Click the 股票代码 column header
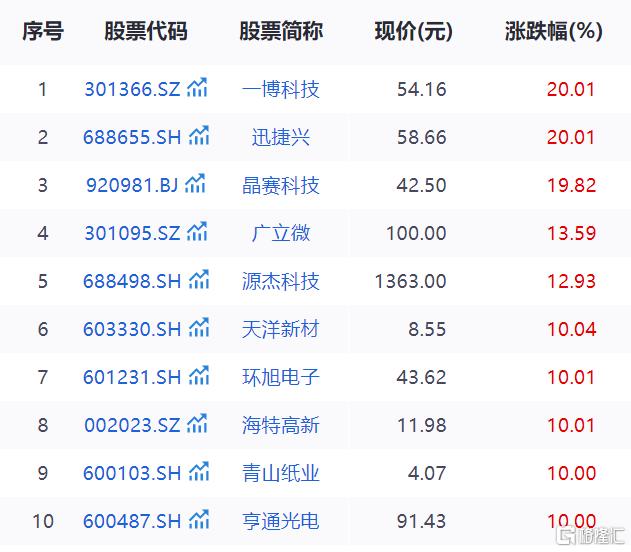Screen dimensions: 631x552 tap(146, 31)
